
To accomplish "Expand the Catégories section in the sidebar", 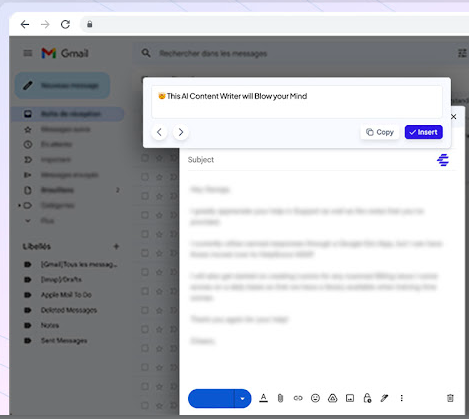I will (x=19, y=205).
